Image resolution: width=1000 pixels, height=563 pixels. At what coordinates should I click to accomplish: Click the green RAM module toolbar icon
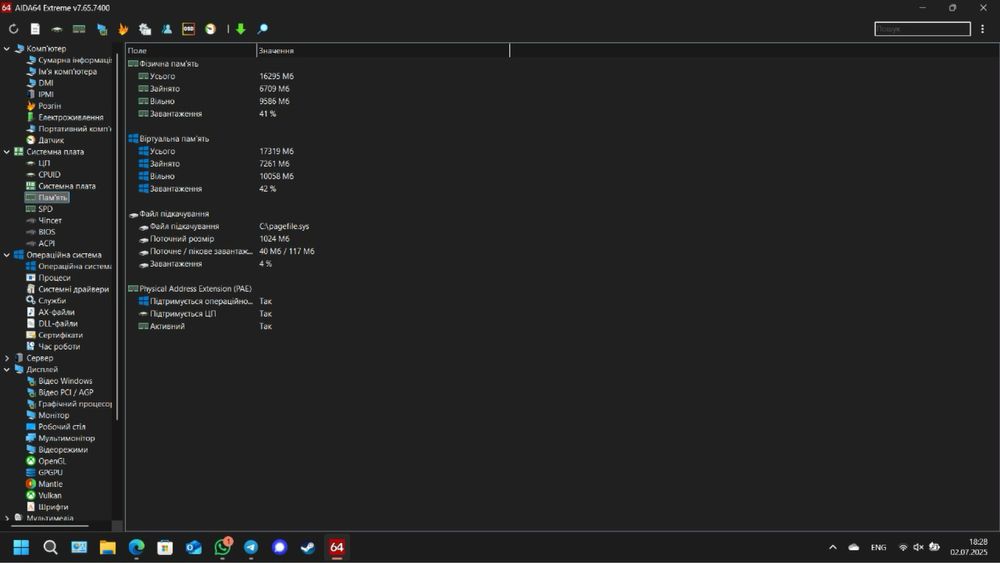click(x=79, y=29)
